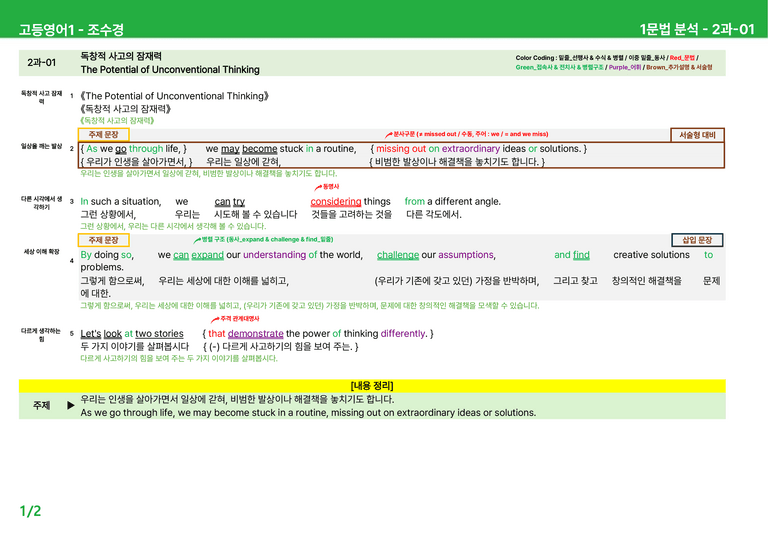
Task: Click the black triangle next to 주제
Action: 71,405
